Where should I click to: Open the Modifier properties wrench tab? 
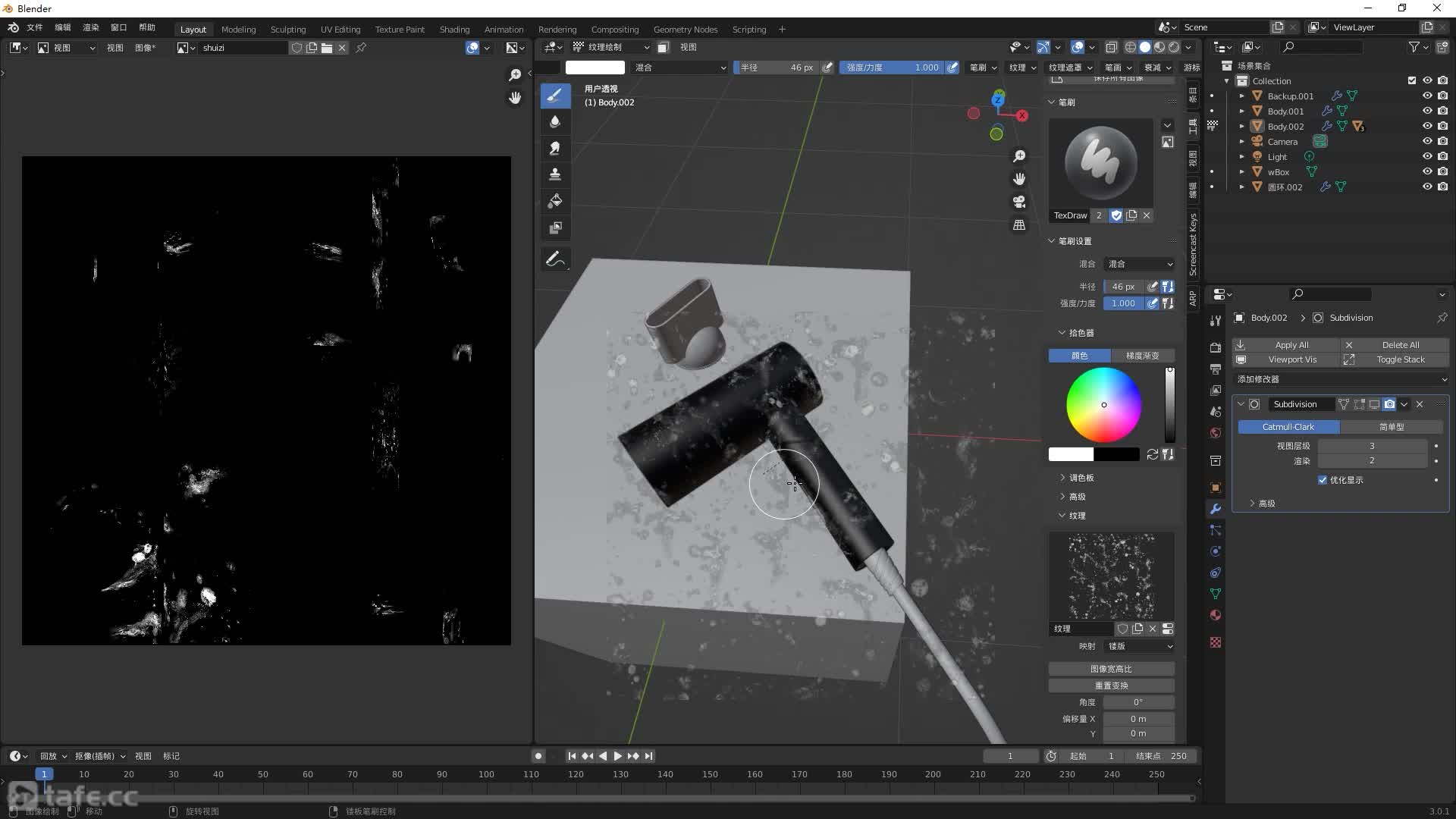[x=1216, y=509]
